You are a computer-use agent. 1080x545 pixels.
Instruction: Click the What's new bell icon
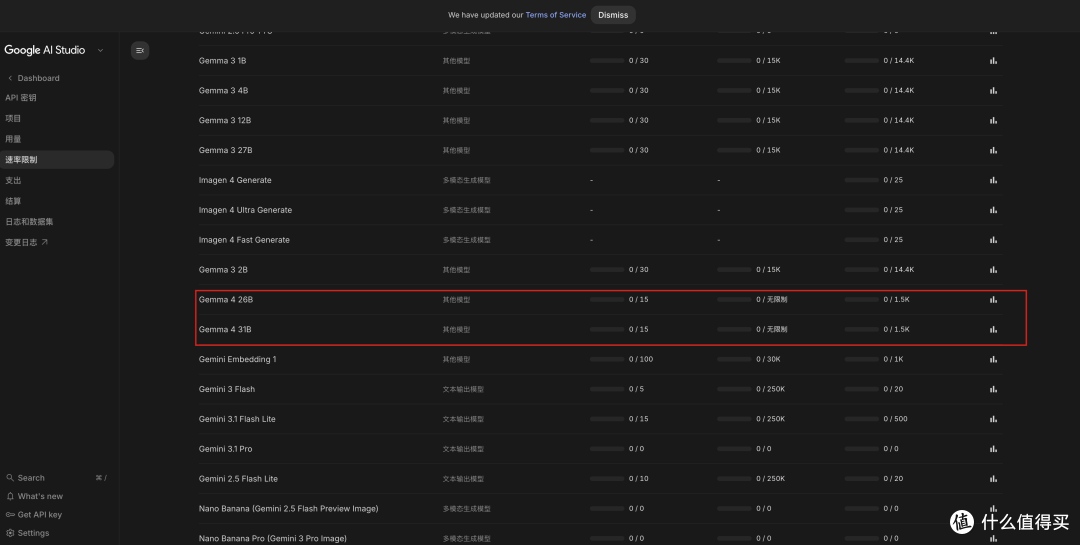tap(10, 496)
